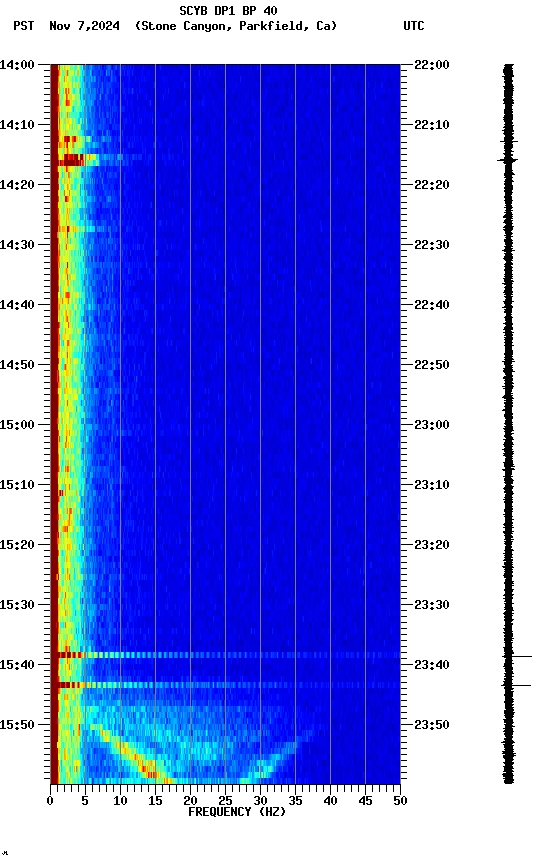Click the date text 'Nov 7,2024'
This screenshot has width=552, height=864.
point(84,26)
